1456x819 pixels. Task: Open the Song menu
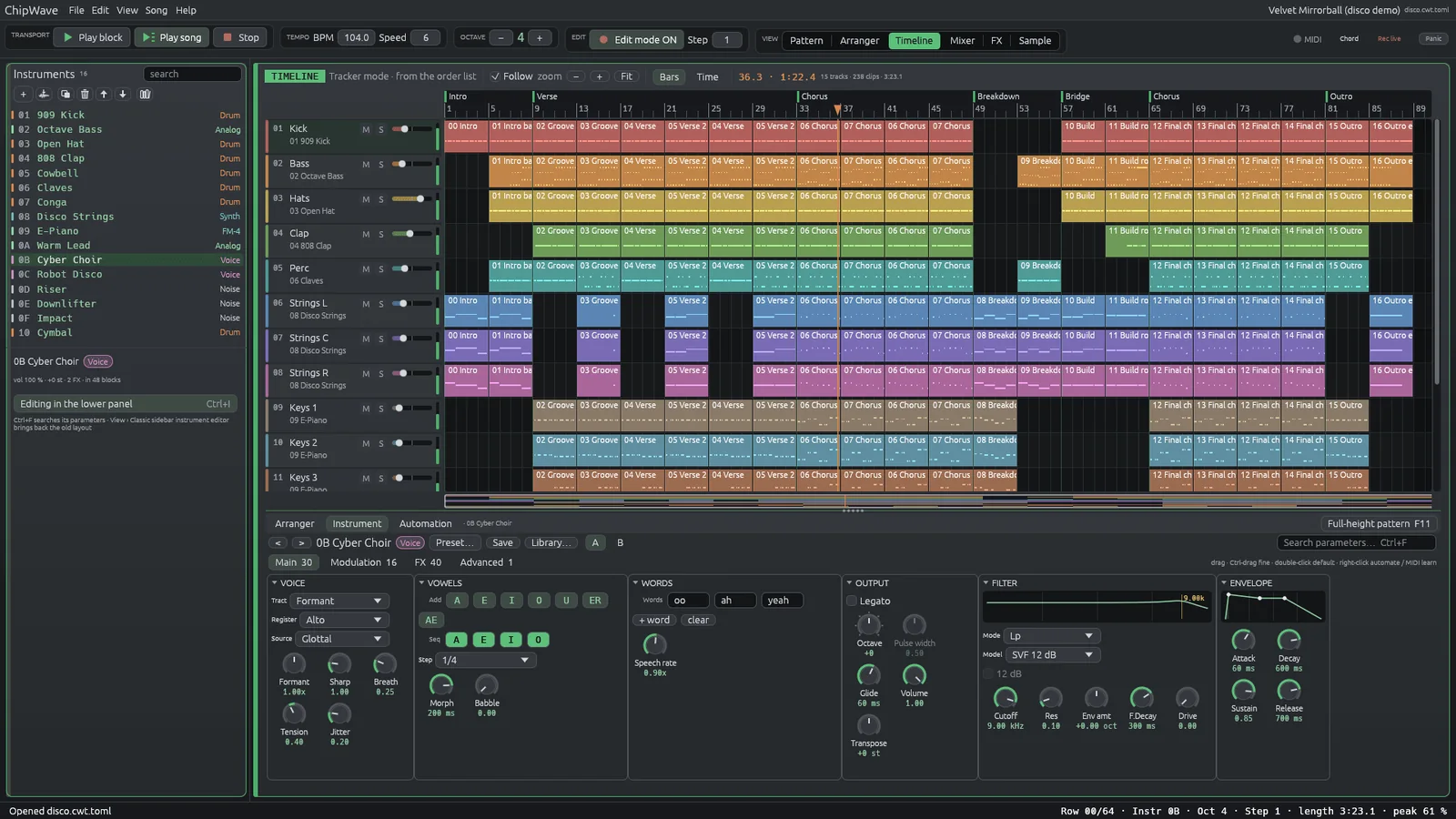click(x=157, y=10)
